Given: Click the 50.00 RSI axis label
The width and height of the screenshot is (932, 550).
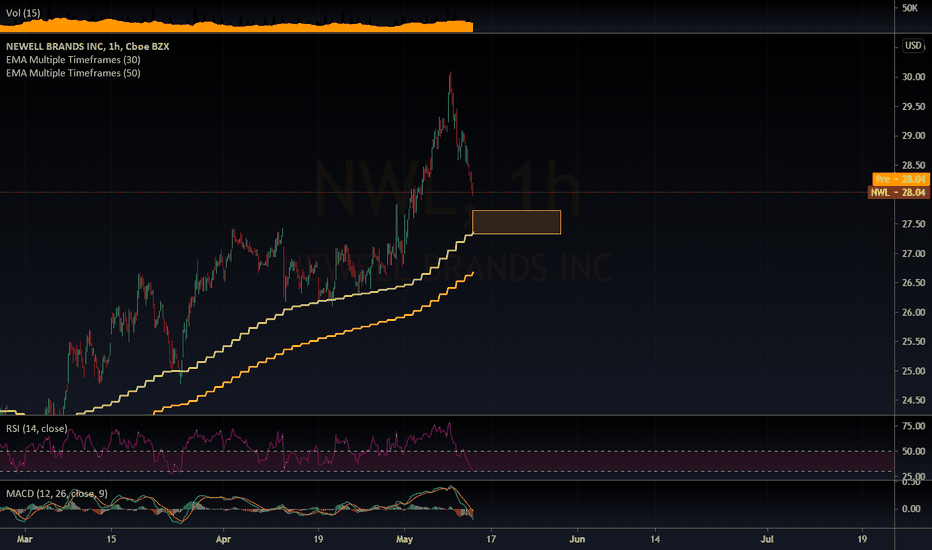Looking at the screenshot, I should tap(913, 451).
